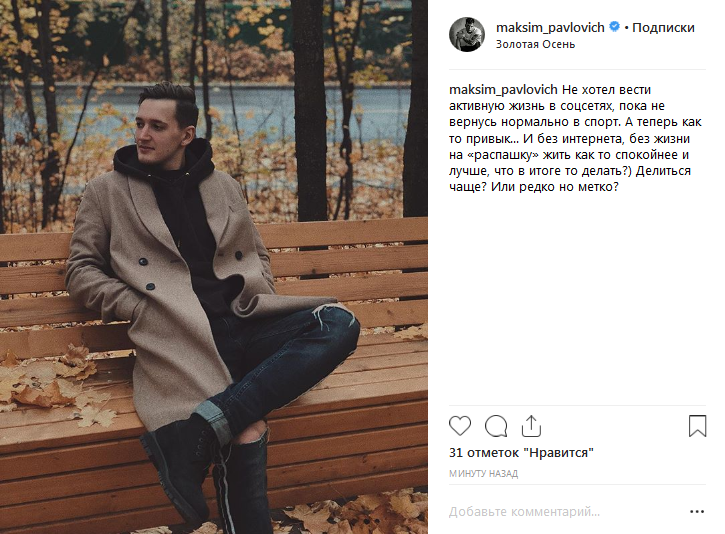Open the three-dot more options menu
Viewport: 725px width, 534px height.
point(697,511)
